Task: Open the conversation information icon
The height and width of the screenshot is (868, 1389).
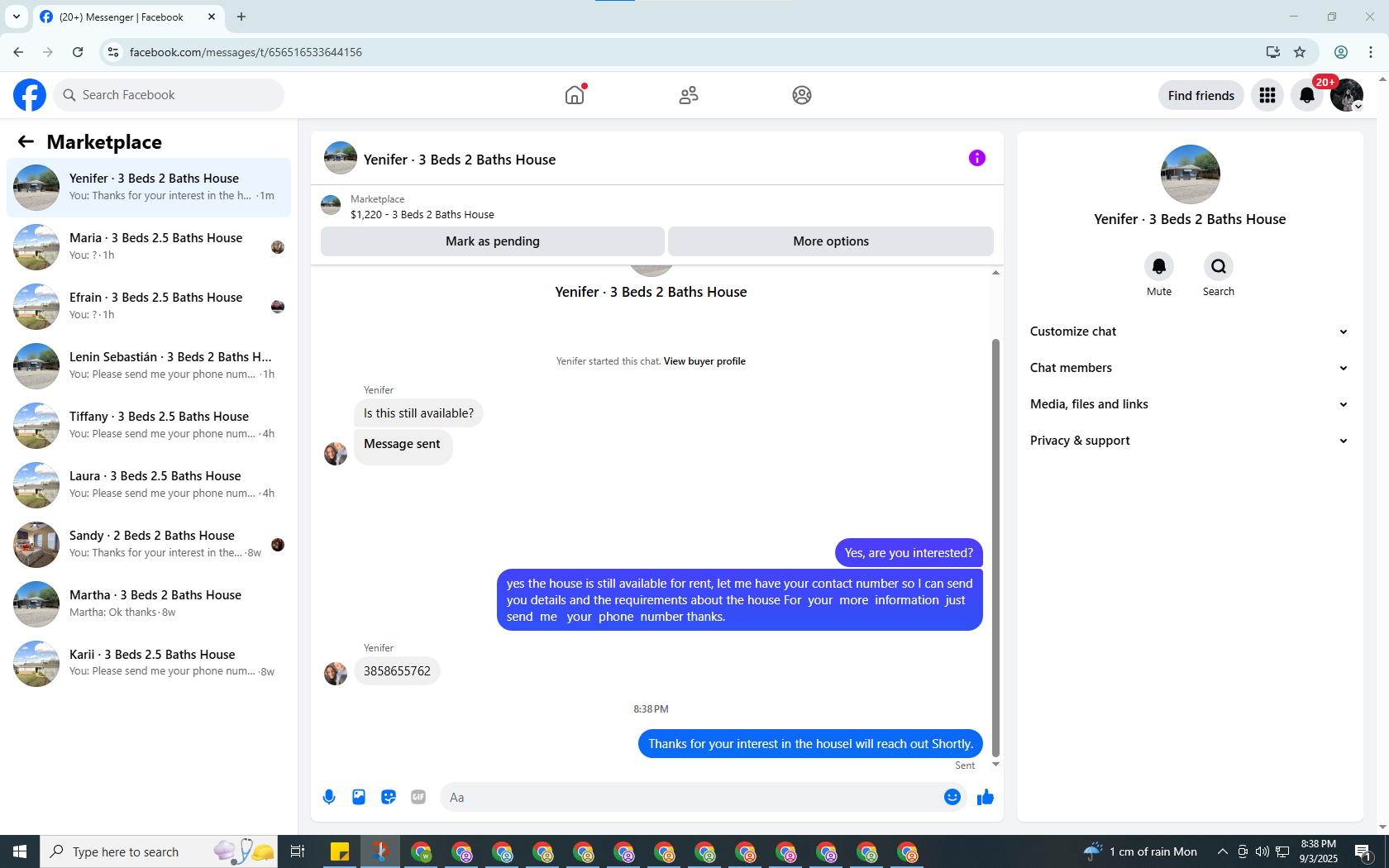Action: 977,158
